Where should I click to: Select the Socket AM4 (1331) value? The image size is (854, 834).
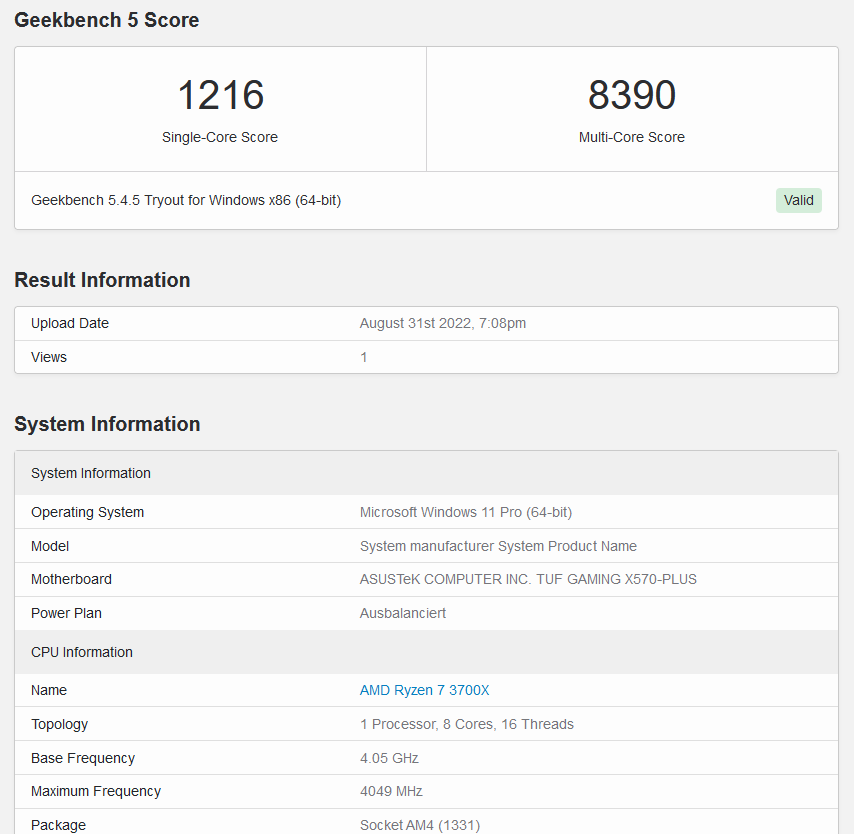click(420, 825)
